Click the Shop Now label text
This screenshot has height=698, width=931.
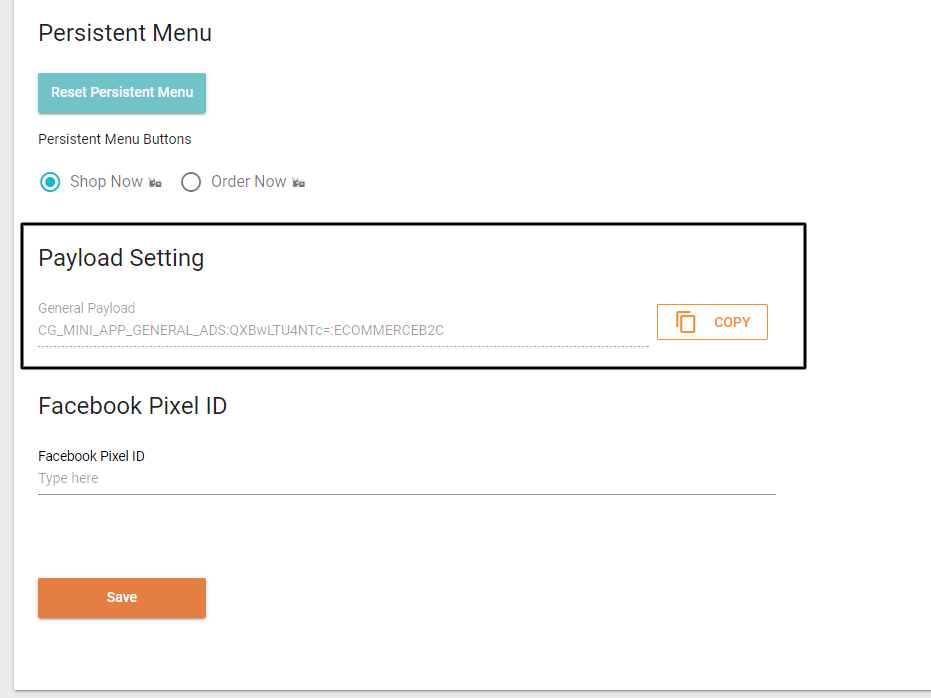tap(106, 182)
